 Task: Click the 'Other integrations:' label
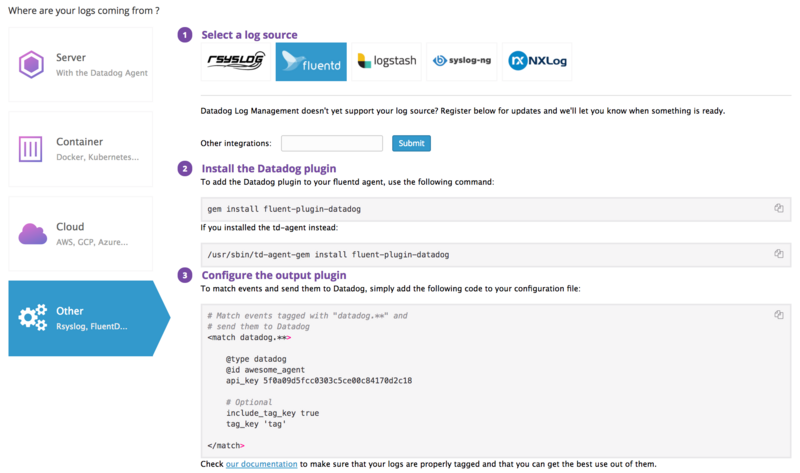236,143
